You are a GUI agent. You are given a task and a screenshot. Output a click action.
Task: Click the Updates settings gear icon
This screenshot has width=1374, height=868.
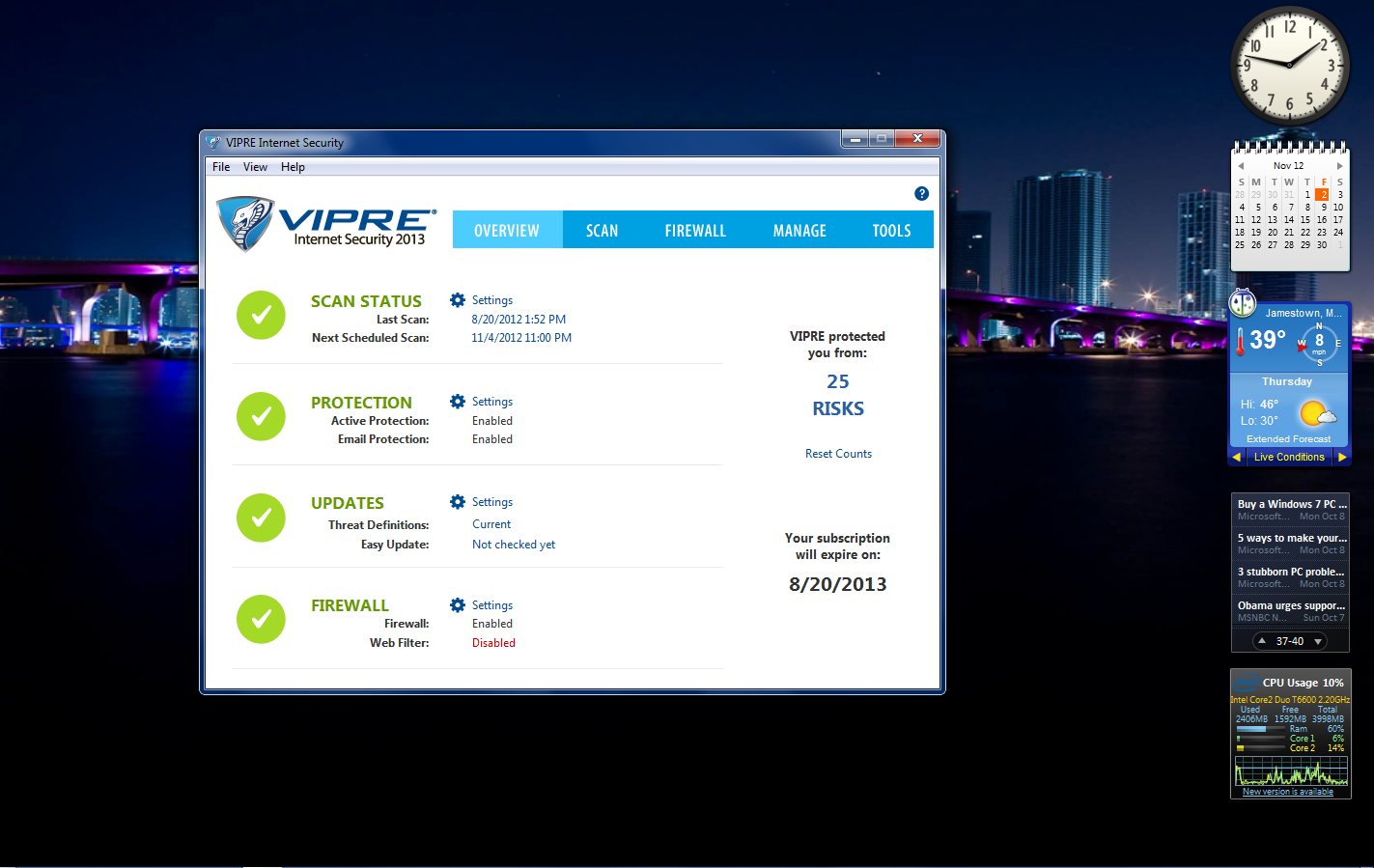tap(458, 502)
